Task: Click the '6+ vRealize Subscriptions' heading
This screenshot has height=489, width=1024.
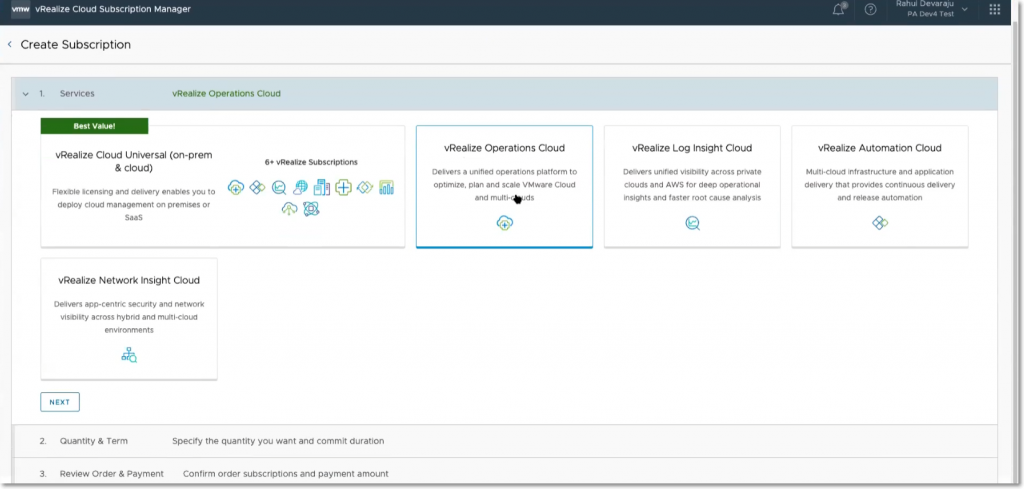Action: (x=311, y=162)
